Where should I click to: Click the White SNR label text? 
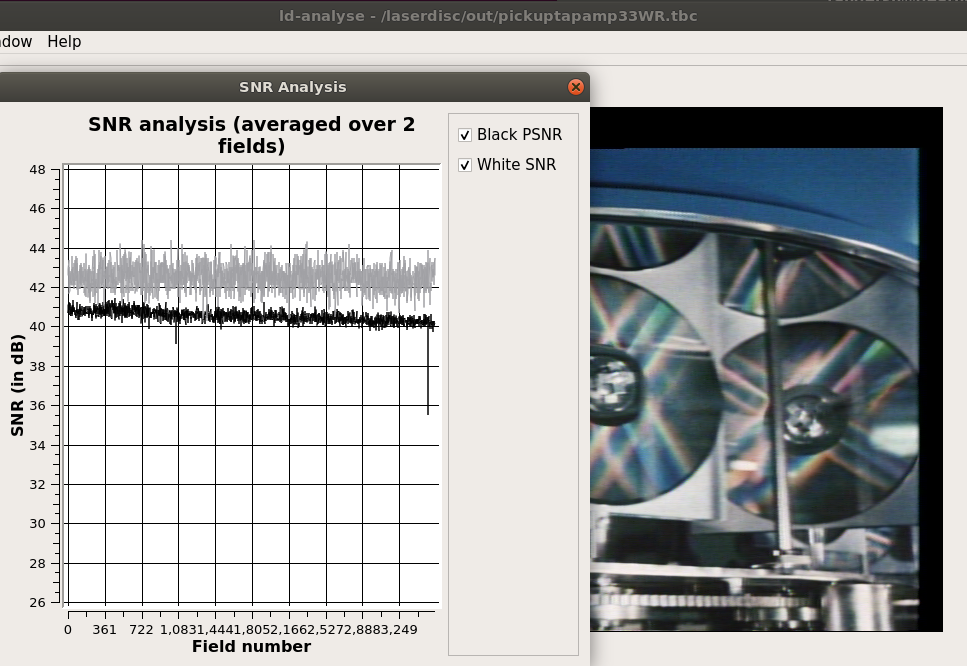point(516,165)
